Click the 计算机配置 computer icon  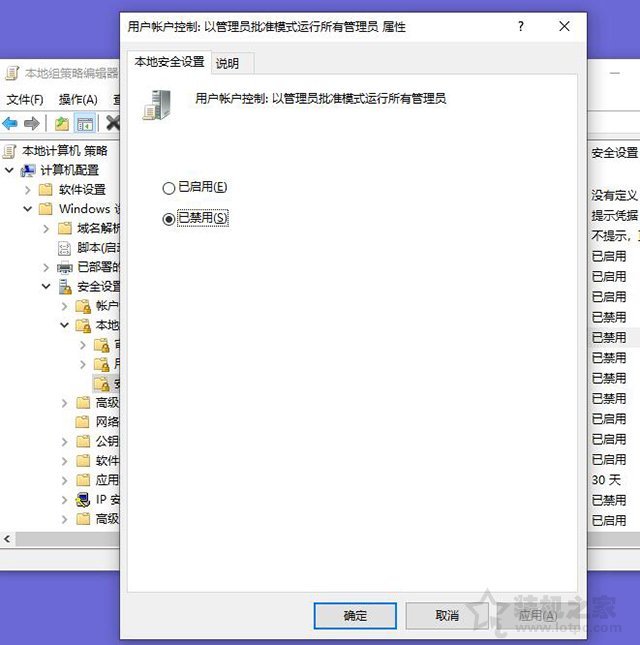click(28, 170)
